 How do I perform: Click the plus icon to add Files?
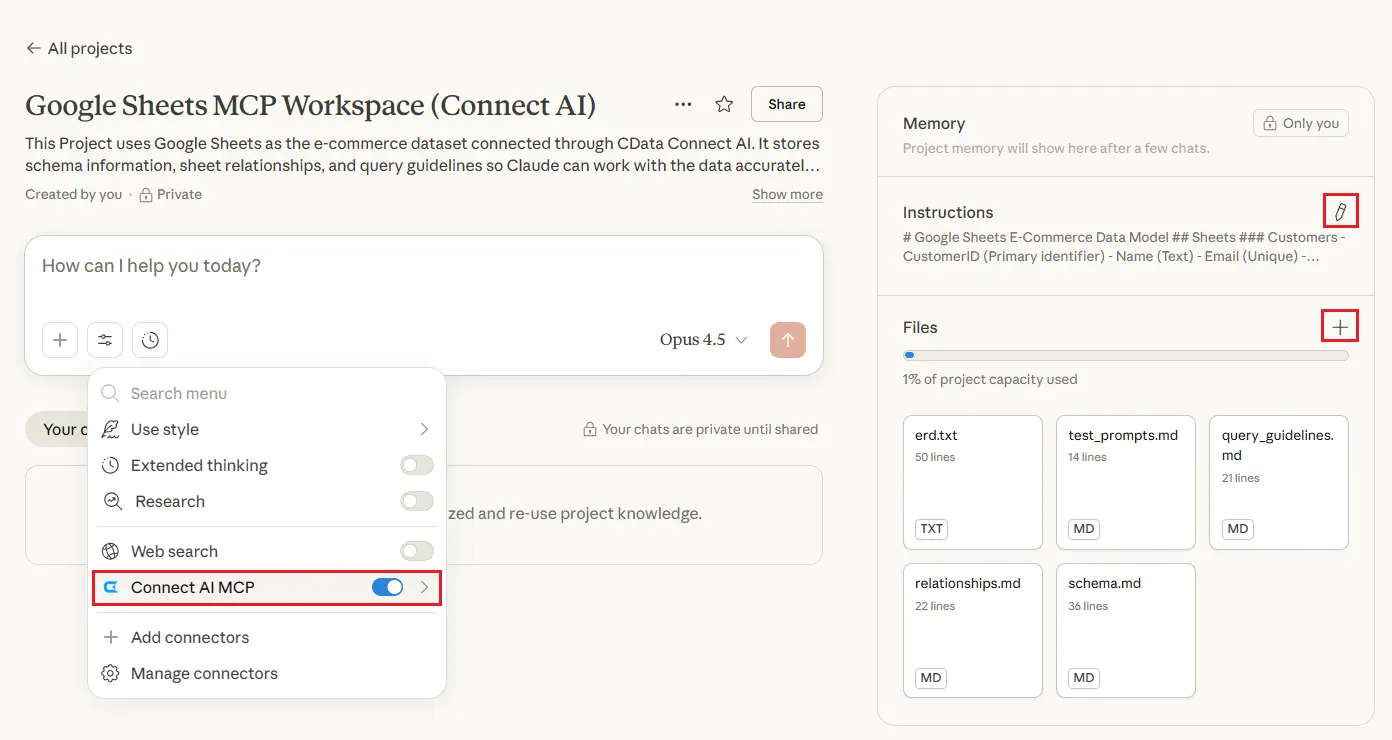1340,327
